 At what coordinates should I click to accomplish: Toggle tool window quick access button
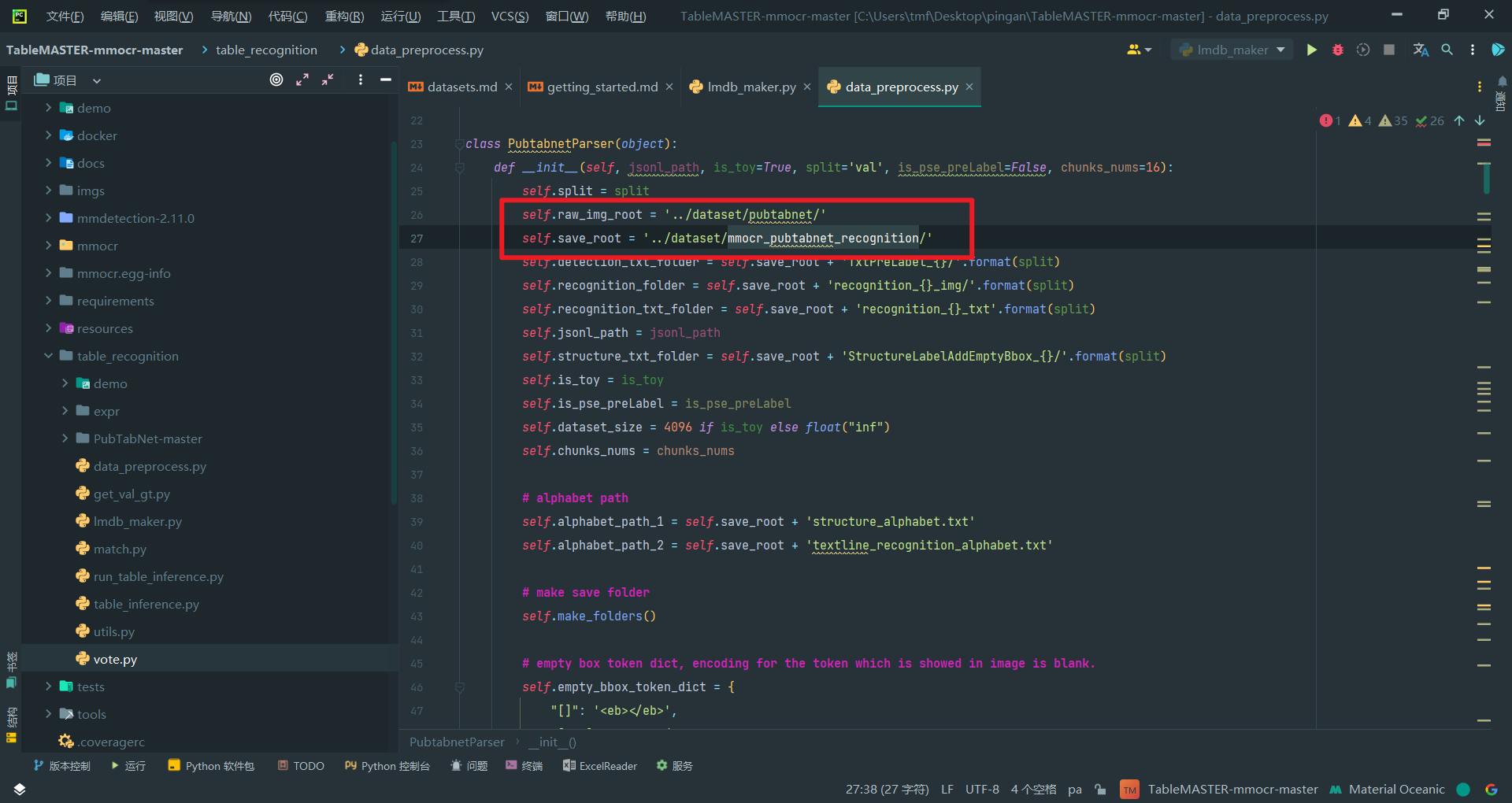click(20, 789)
